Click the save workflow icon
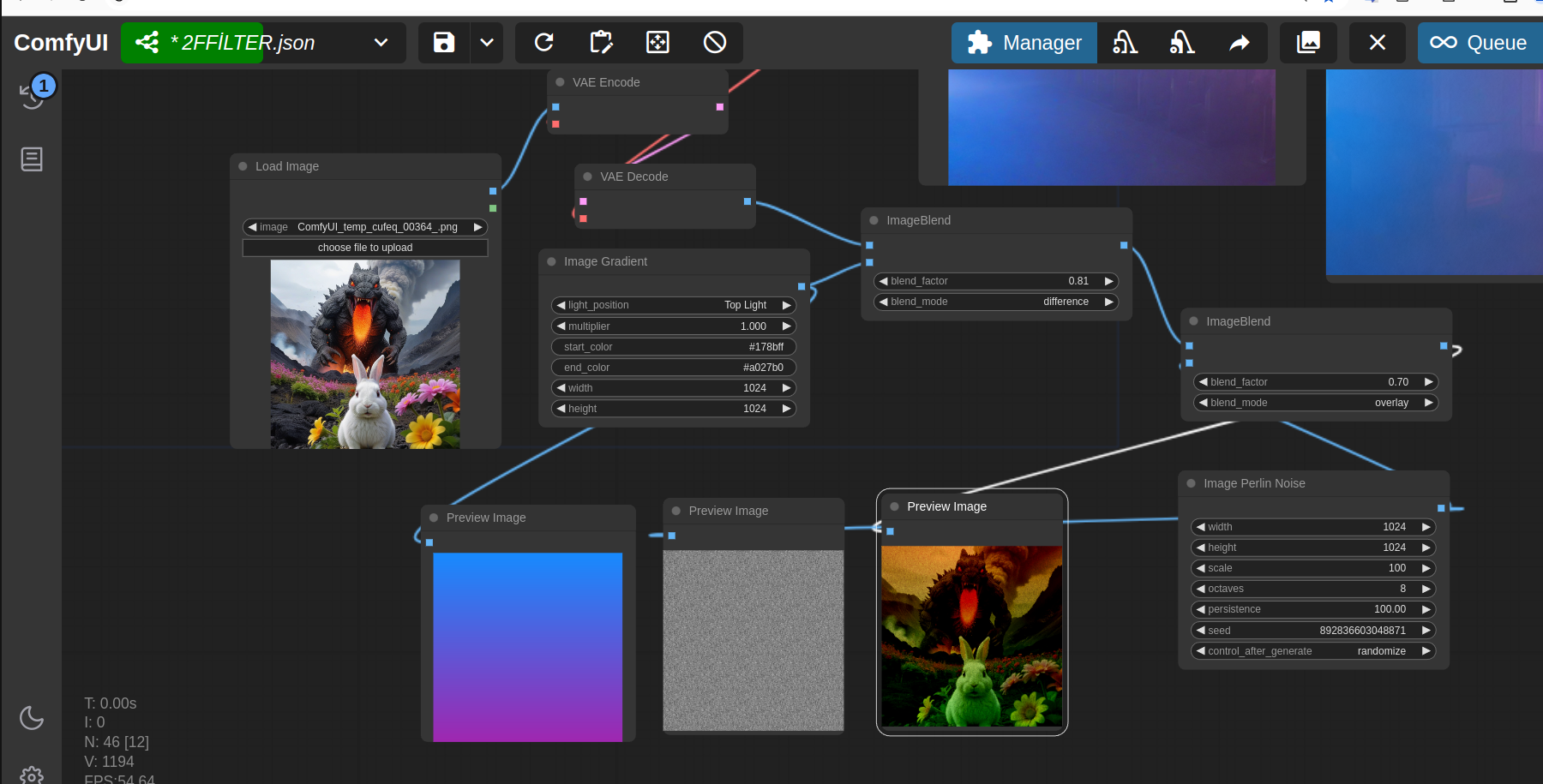This screenshot has width=1543, height=784. point(444,43)
